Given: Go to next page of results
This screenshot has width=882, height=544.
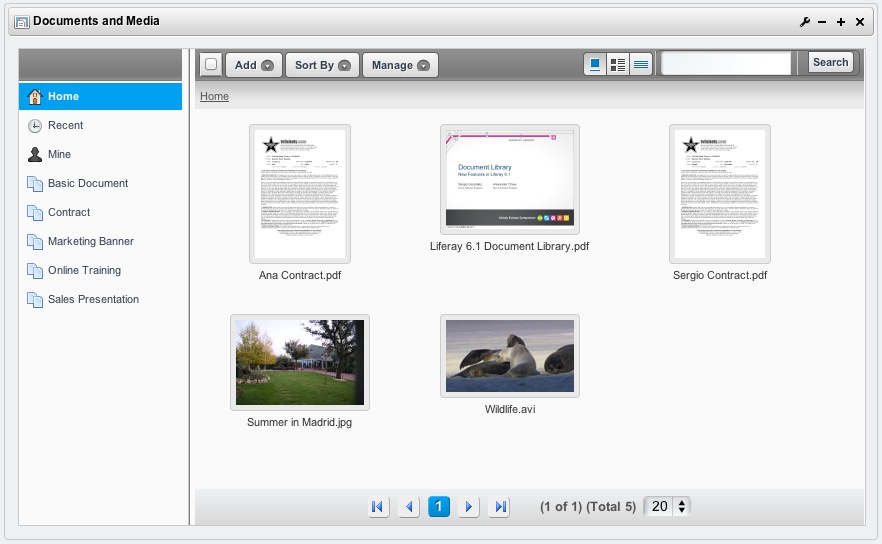Looking at the screenshot, I should [469, 507].
